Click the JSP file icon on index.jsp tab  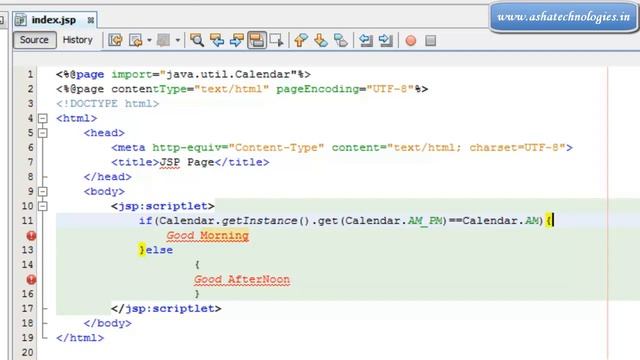click(x=20, y=20)
